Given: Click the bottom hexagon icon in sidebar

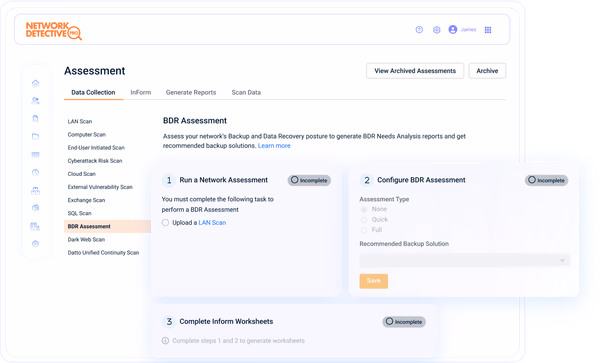Looking at the screenshot, I should pos(36,244).
